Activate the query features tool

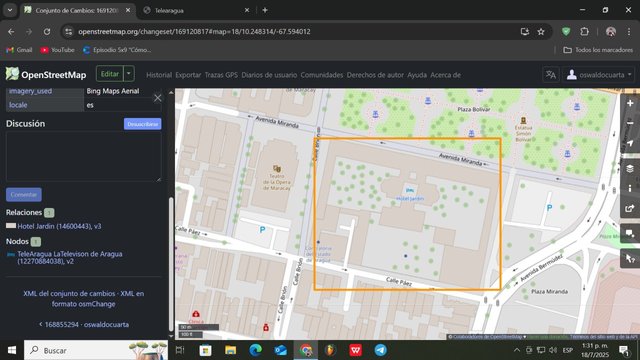tap(630, 258)
